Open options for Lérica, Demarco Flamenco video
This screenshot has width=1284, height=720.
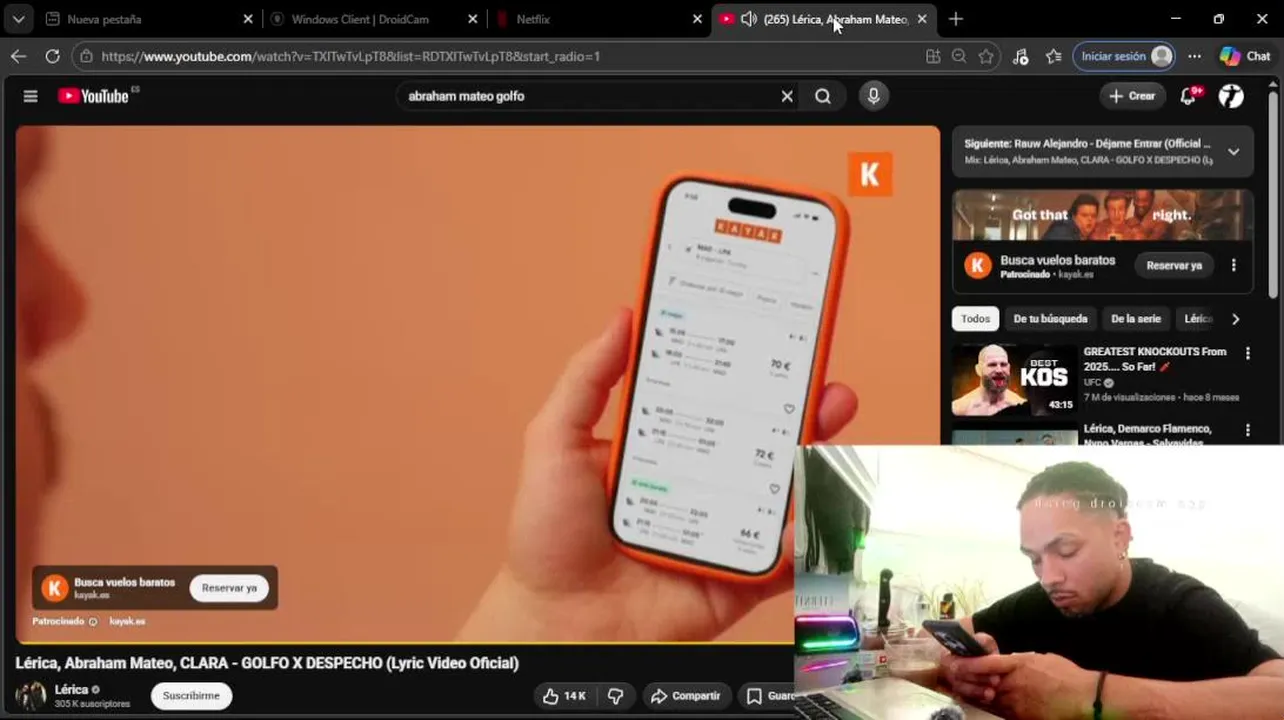1247,430
